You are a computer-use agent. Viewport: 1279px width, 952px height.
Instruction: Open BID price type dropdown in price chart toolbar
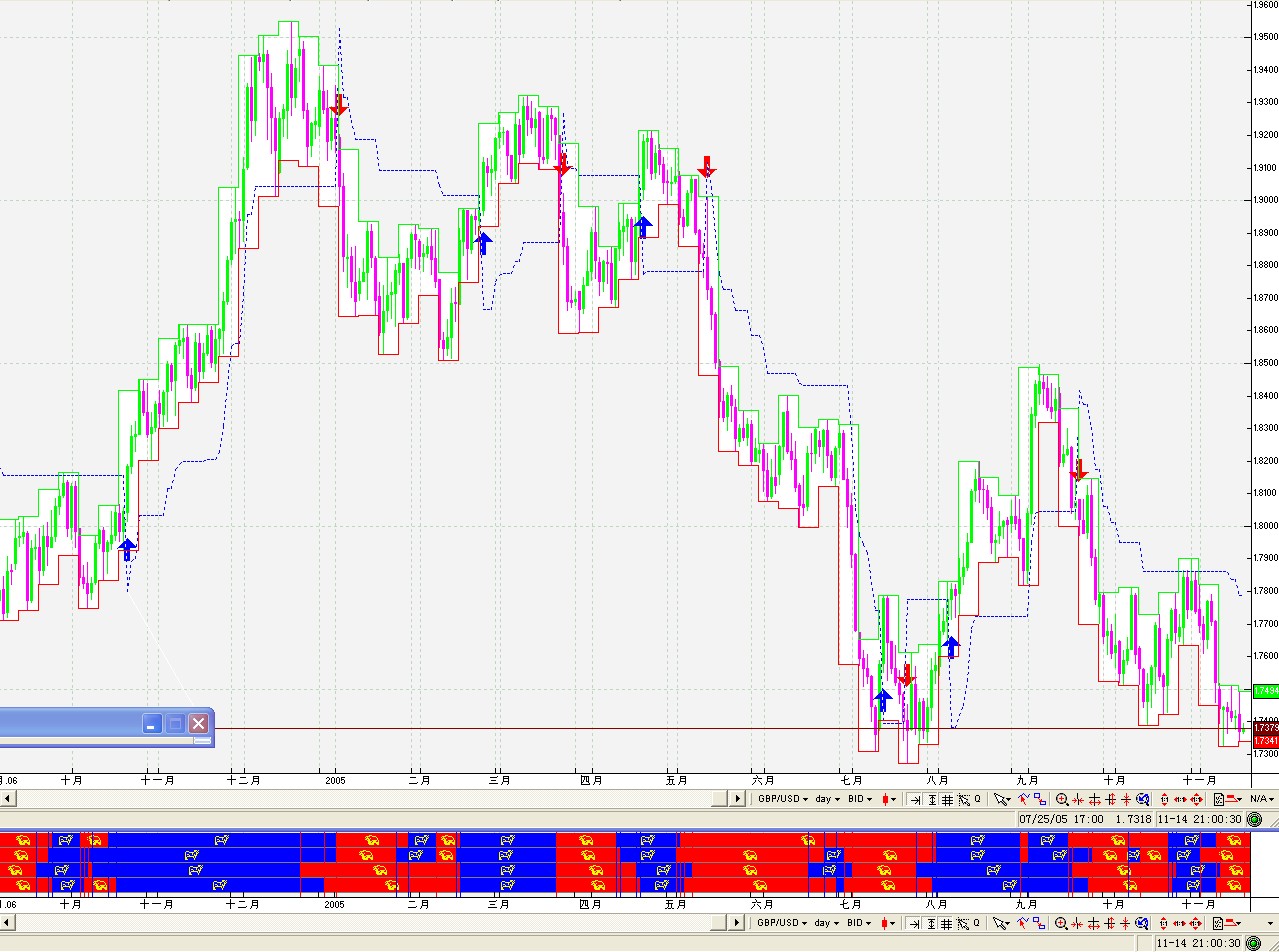point(860,799)
